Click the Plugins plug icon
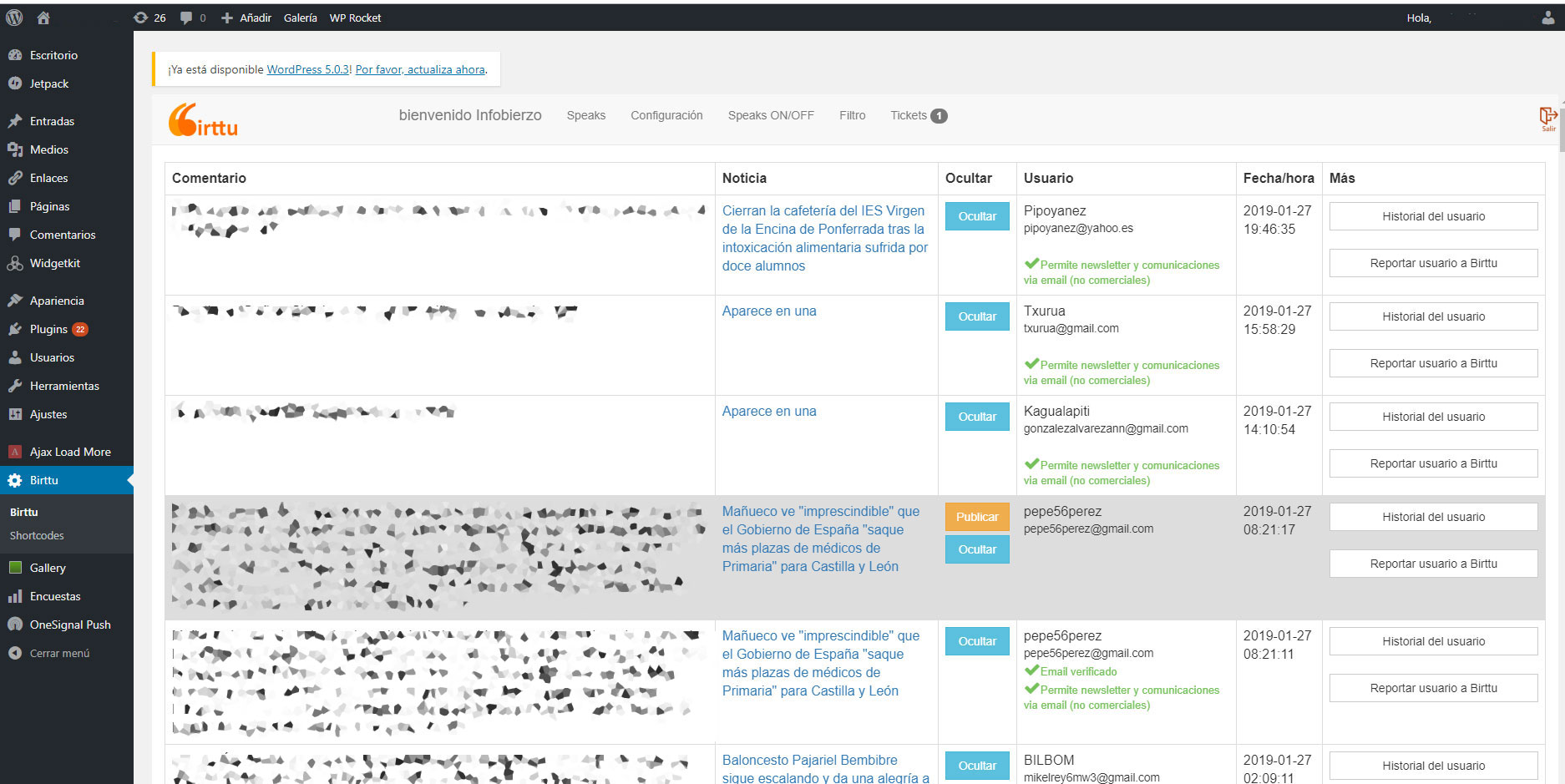The width and height of the screenshot is (1565, 784). tap(15, 329)
